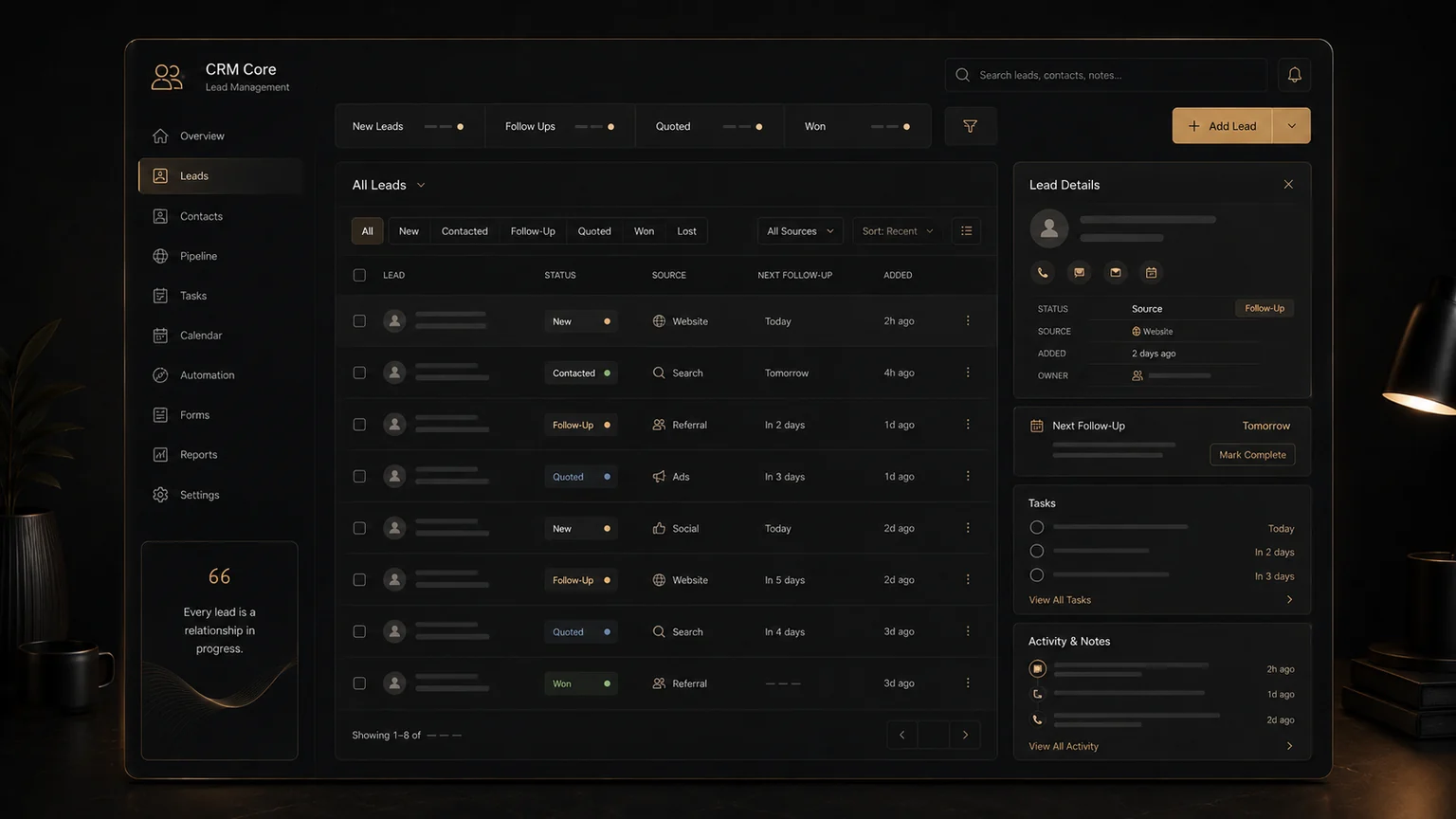Expand View All Tasks chevron

(1289, 600)
